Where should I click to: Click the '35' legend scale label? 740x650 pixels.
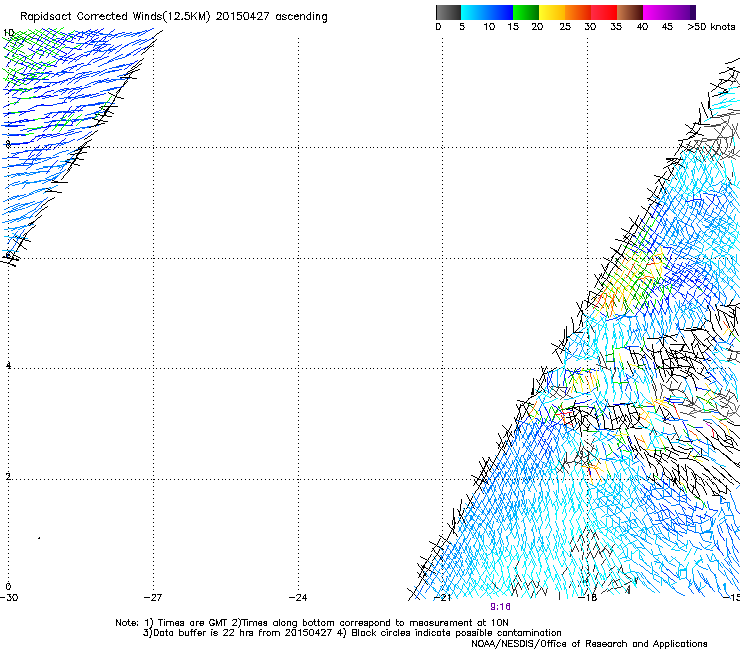pos(616,27)
